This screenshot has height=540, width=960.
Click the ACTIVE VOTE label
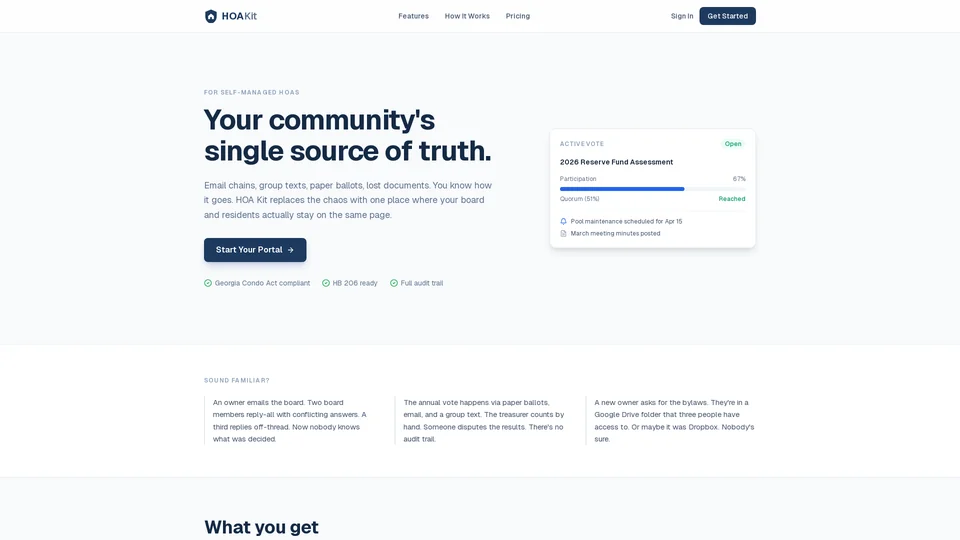[582, 144]
